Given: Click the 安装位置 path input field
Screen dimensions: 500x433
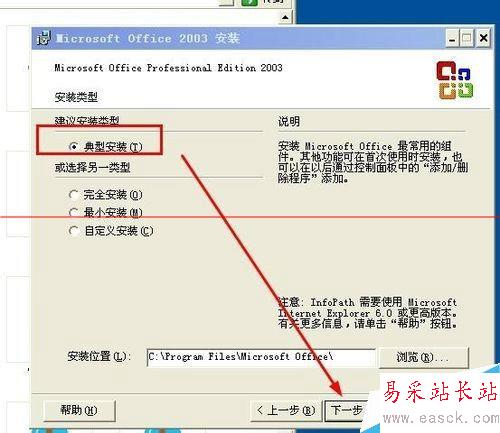Looking at the screenshot, I should pos(261,357).
